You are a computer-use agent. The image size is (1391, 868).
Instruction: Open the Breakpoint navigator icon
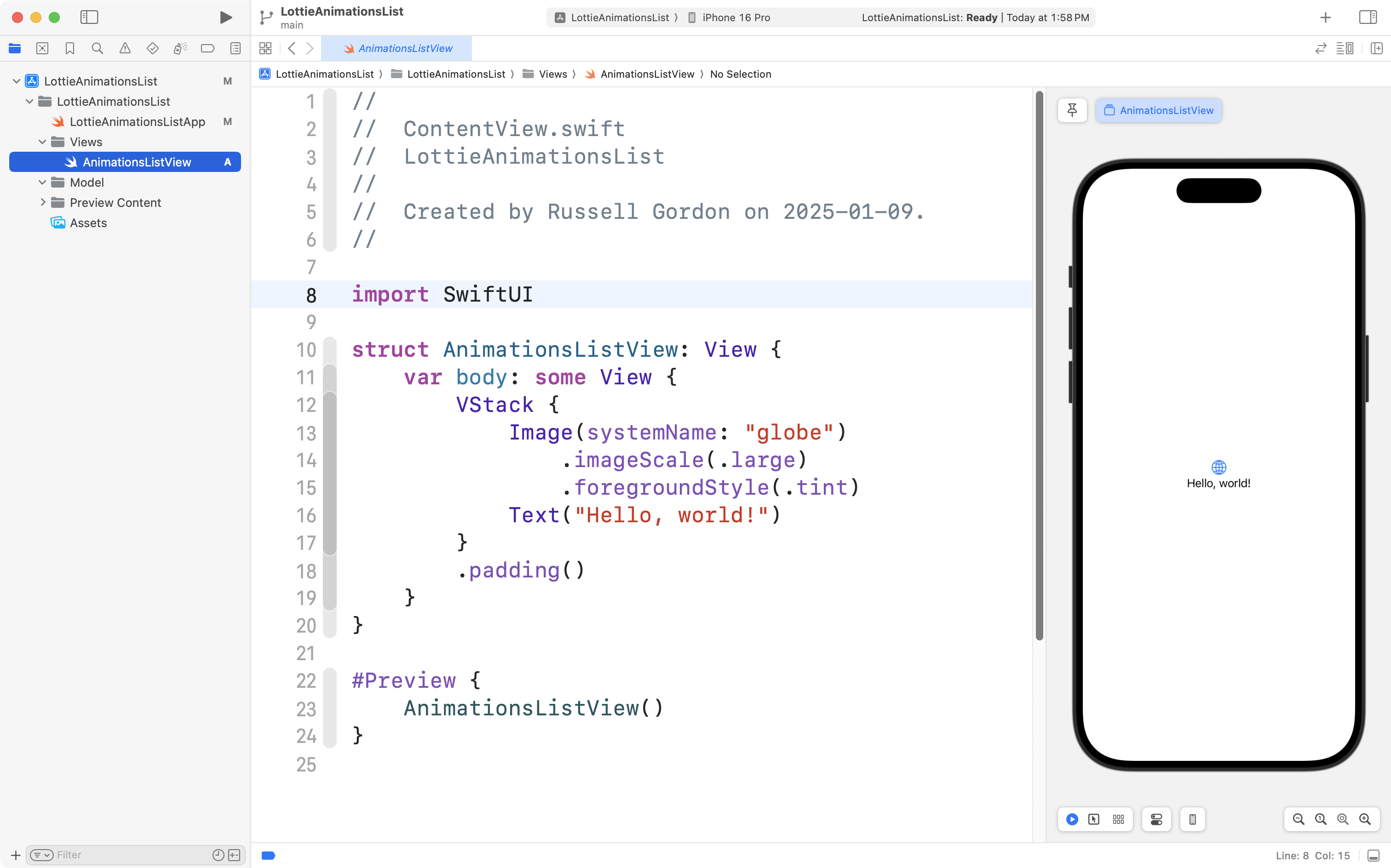click(x=207, y=49)
